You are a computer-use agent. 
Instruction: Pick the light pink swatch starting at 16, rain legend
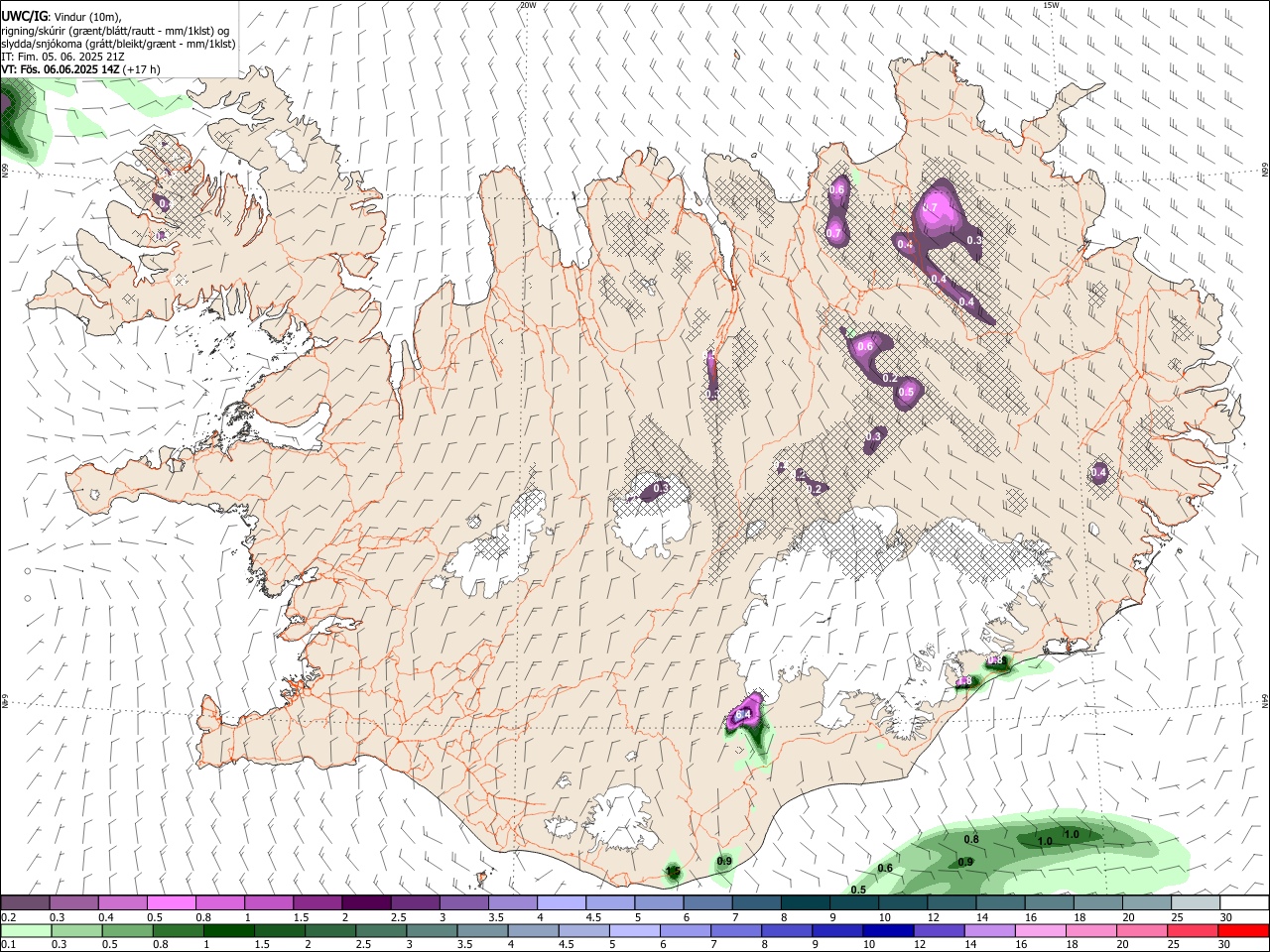click(1040, 930)
